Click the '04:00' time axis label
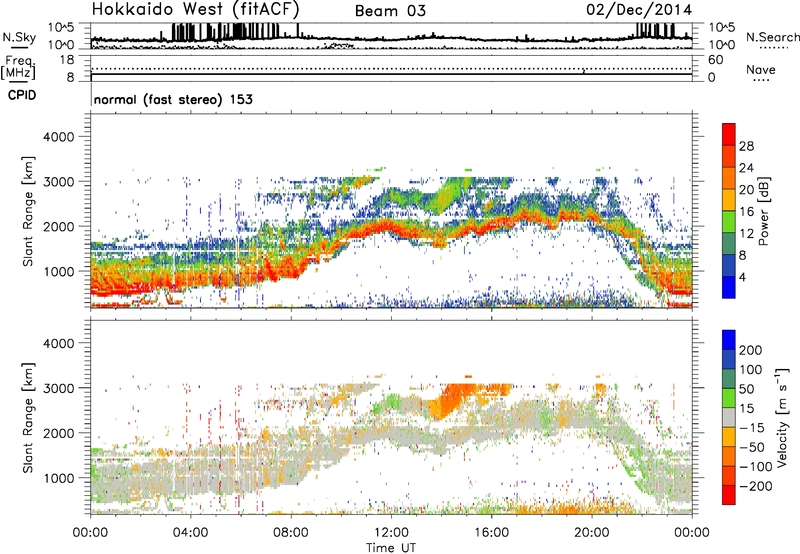This screenshot has width=800, height=554. (x=190, y=533)
